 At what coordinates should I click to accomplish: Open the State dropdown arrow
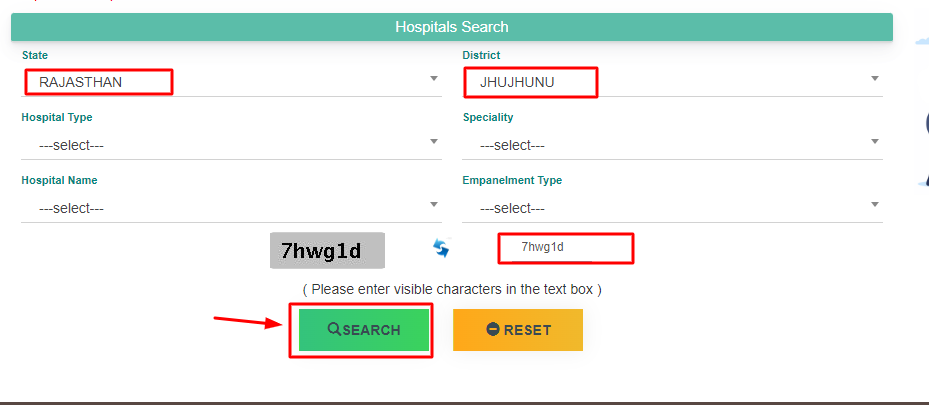(434, 79)
